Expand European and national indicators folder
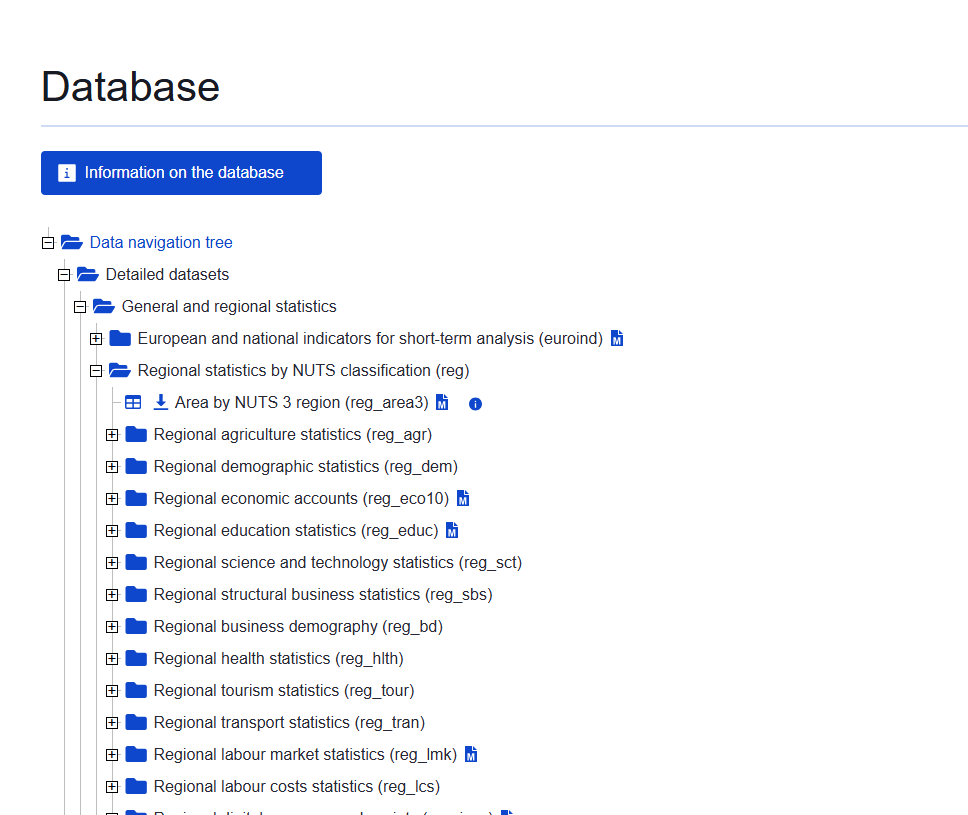The image size is (968, 815). click(96, 339)
